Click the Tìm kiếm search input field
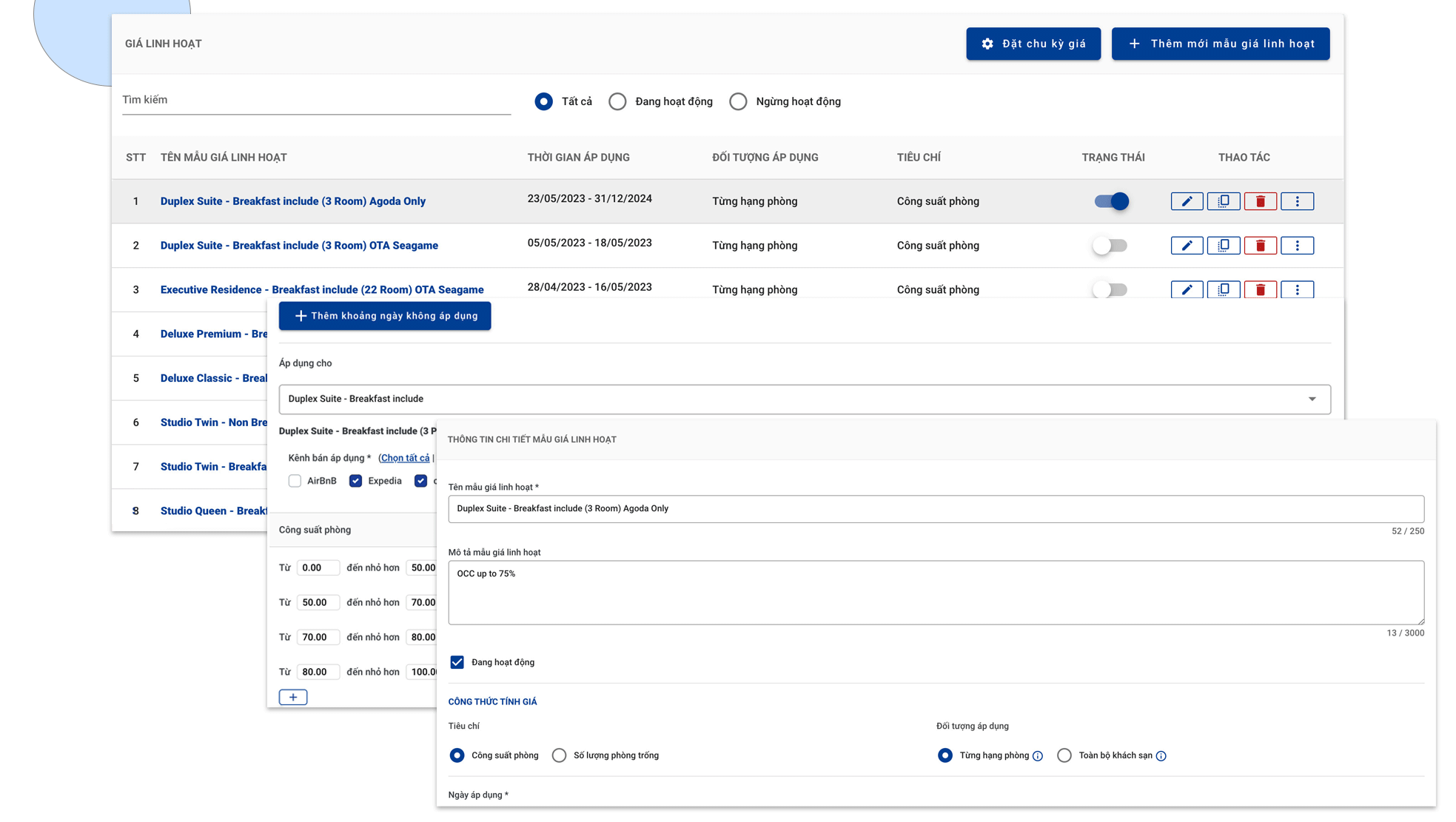The width and height of the screenshot is (1456, 822). click(x=316, y=99)
